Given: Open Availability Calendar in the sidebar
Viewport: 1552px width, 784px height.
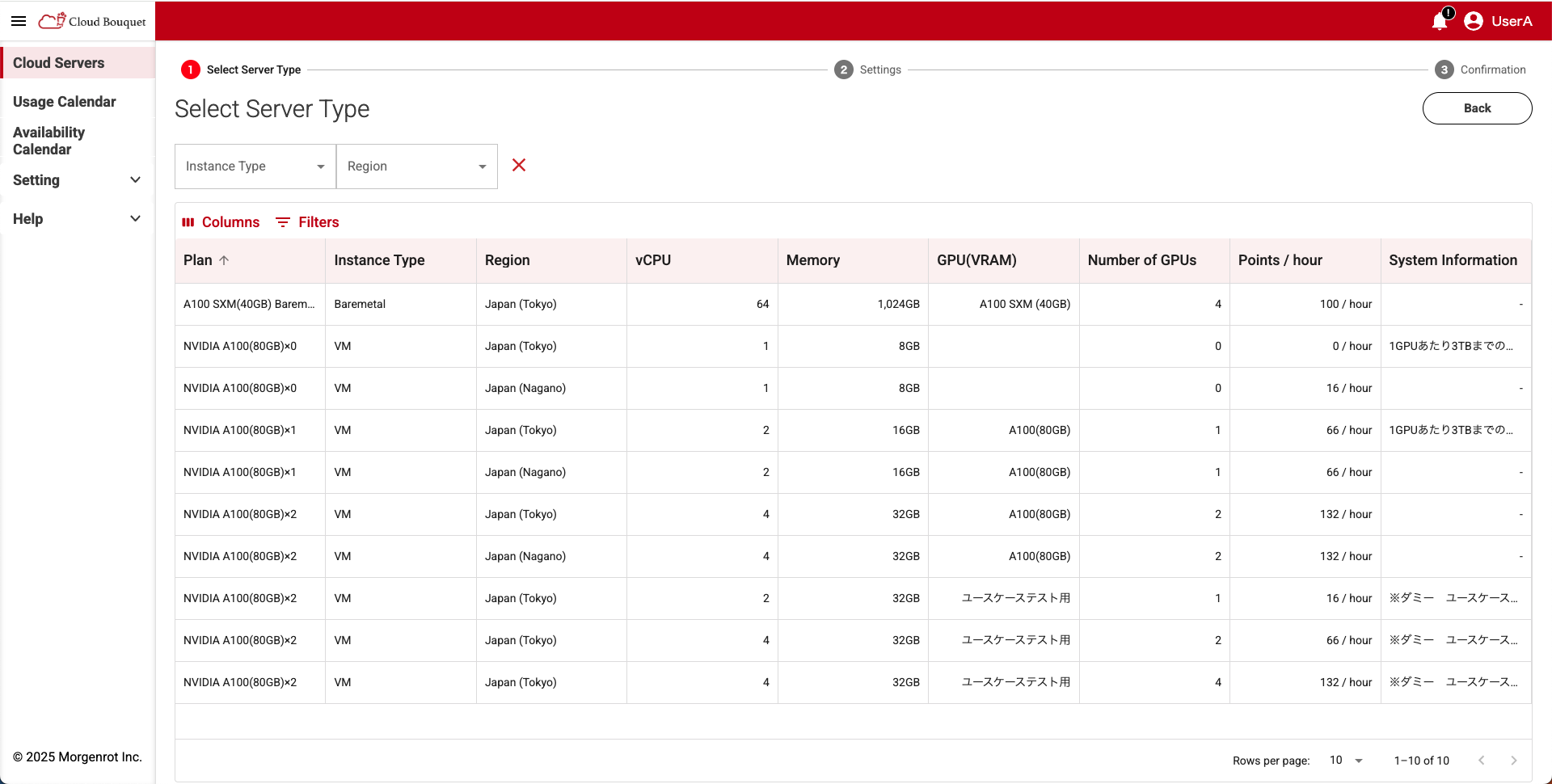Looking at the screenshot, I should [x=48, y=141].
